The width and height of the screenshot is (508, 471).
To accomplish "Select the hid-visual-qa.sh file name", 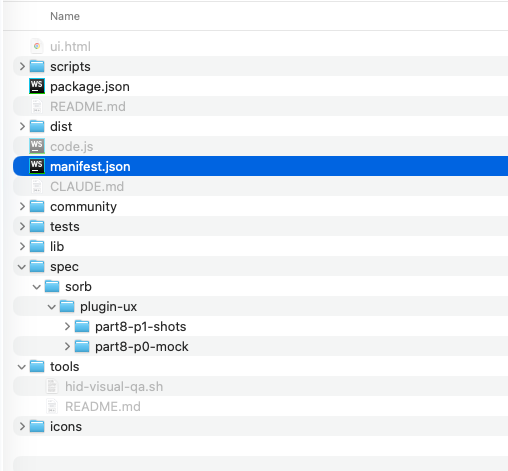I will tap(114, 387).
